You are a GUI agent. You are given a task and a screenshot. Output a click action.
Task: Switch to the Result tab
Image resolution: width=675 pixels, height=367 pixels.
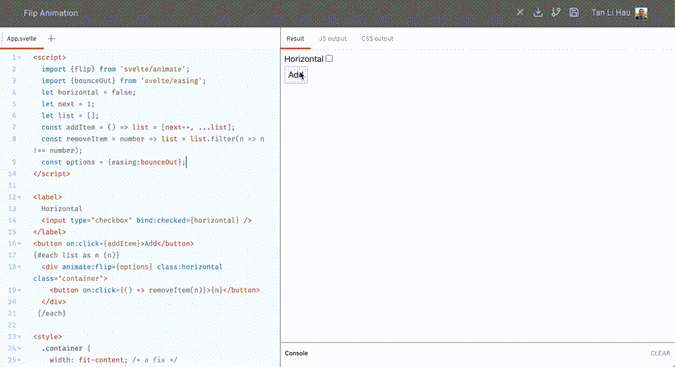tap(295, 38)
